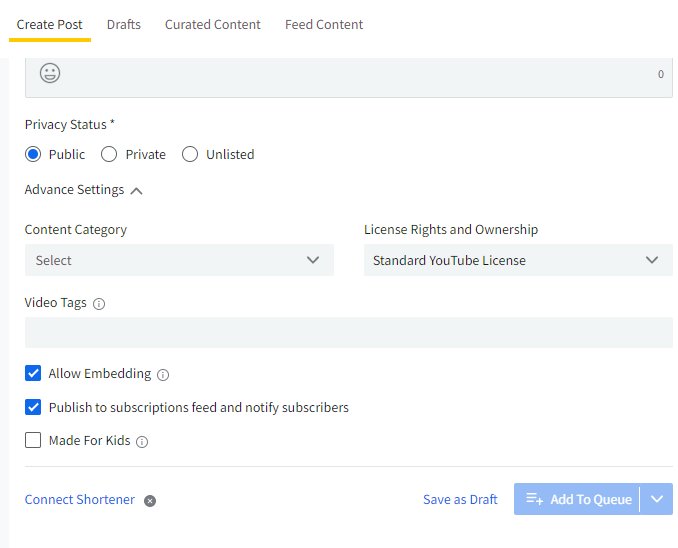
Task: Click the Connect Shortener link
Action: 80,500
